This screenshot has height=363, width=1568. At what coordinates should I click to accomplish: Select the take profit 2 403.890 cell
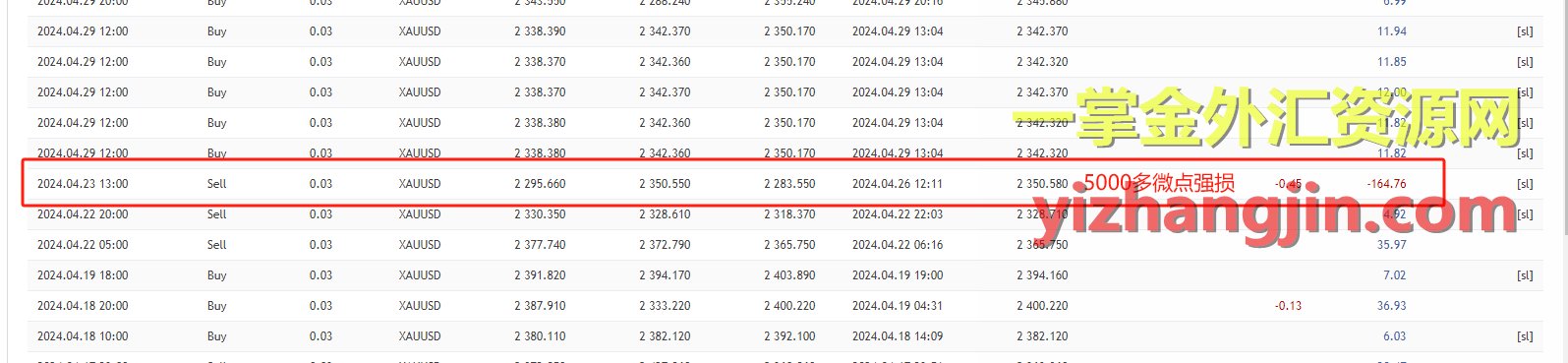pos(789,275)
